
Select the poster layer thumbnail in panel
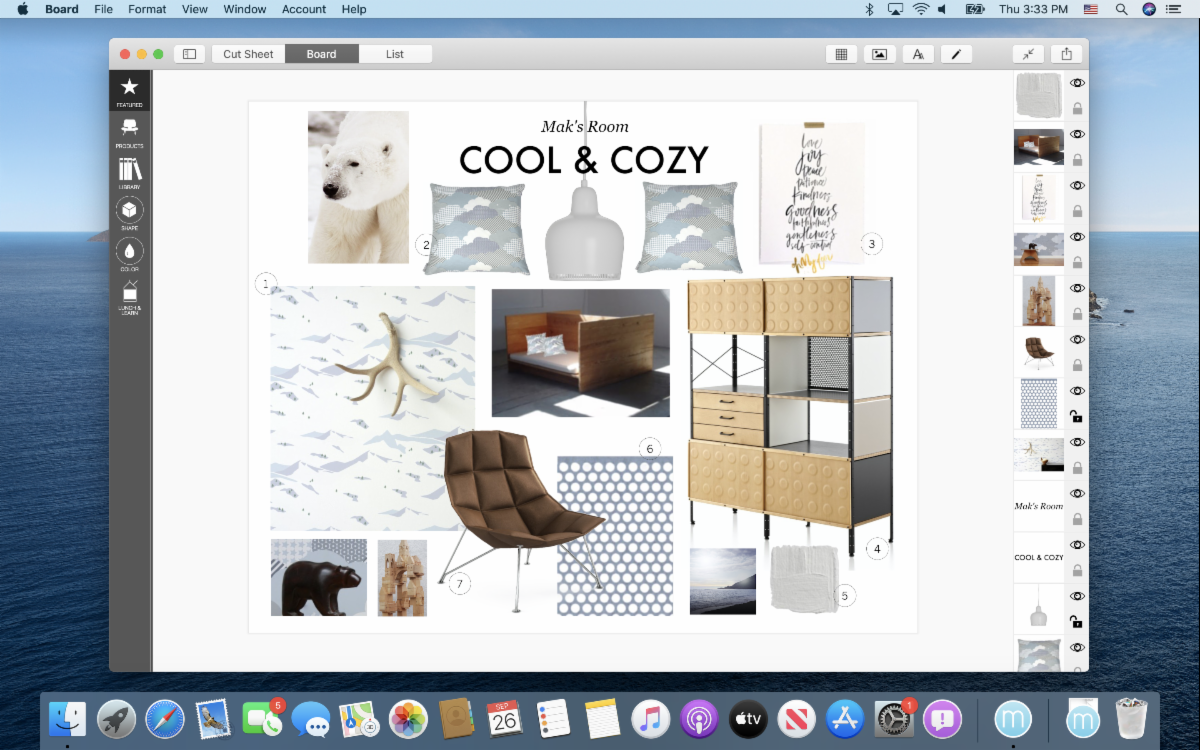click(x=1039, y=198)
